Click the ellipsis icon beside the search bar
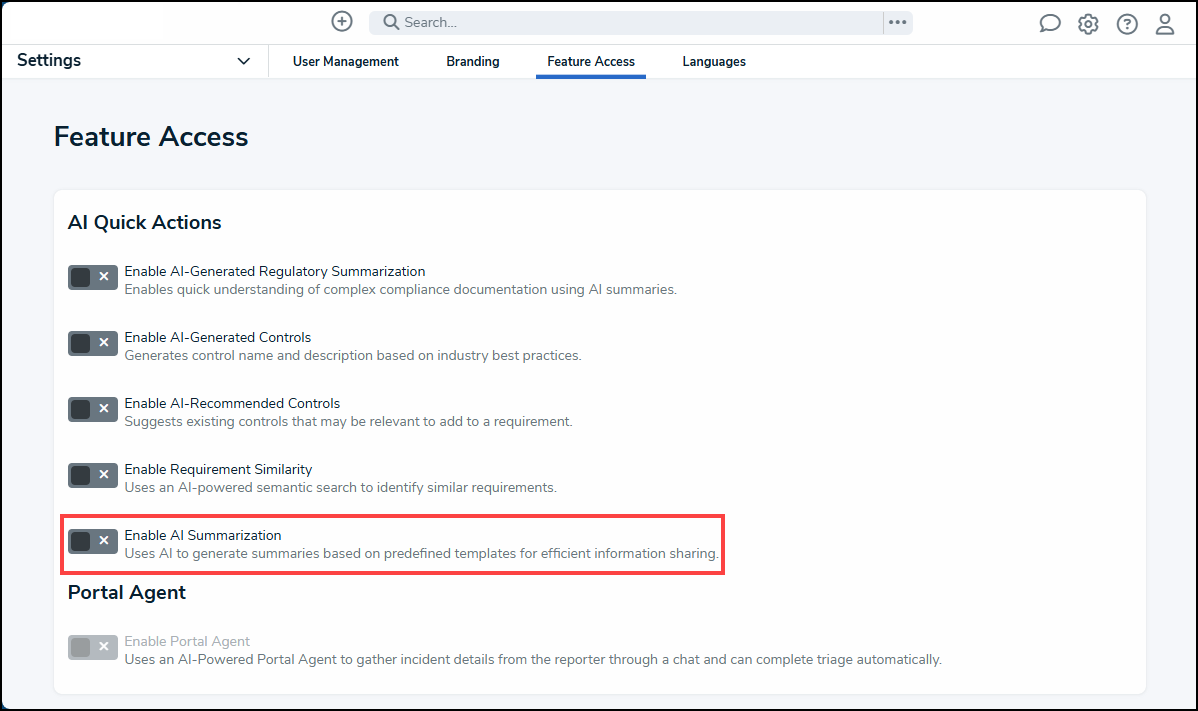This screenshot has height=711, width=1198. (x=897, y=22)
